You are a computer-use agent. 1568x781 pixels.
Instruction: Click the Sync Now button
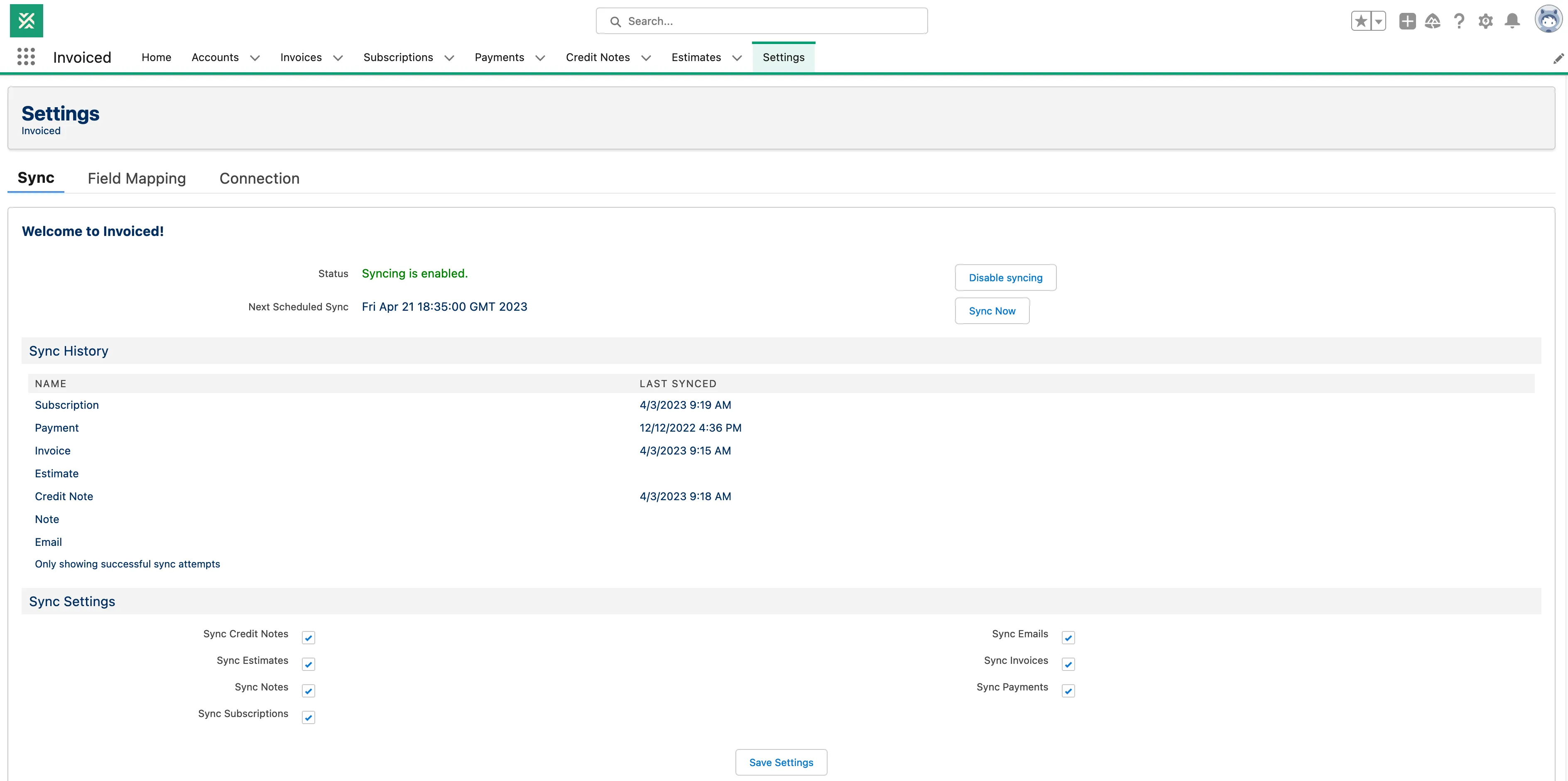(x=992, y=311)
